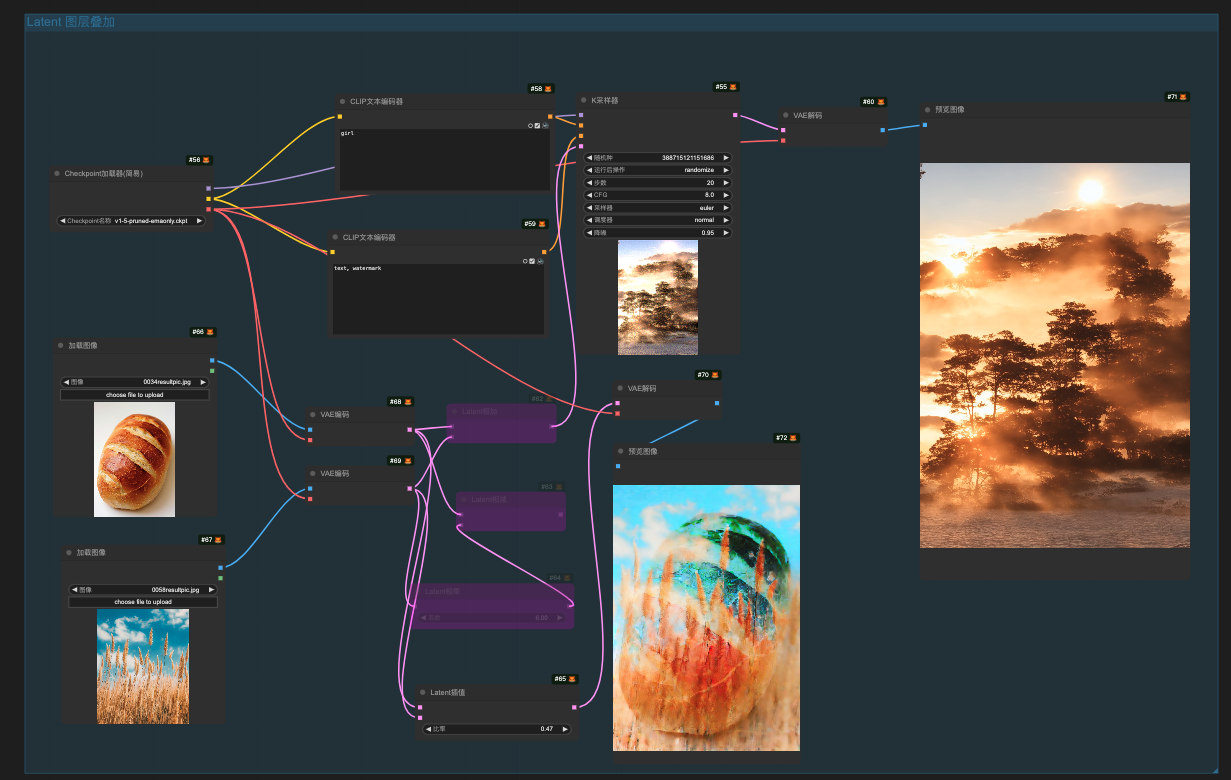
Task: Click the muted Latent相加 node #62
Action: click(x=501, y=423)
